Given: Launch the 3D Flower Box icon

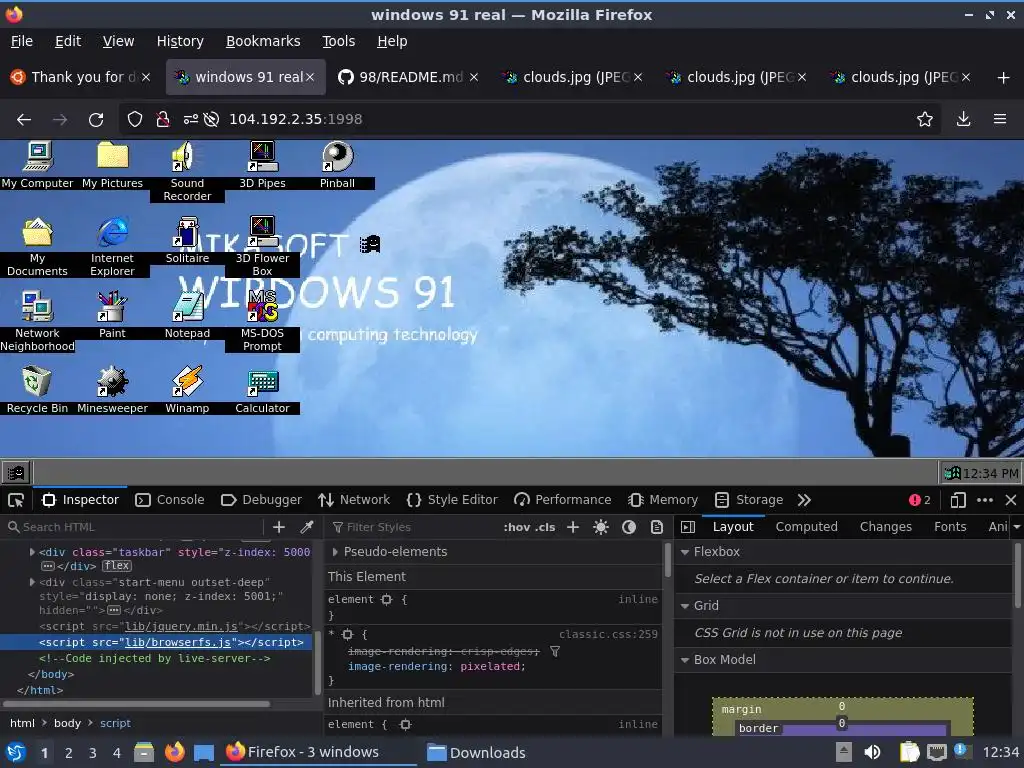Looking at the screenshot, I should tap(262, 246).
